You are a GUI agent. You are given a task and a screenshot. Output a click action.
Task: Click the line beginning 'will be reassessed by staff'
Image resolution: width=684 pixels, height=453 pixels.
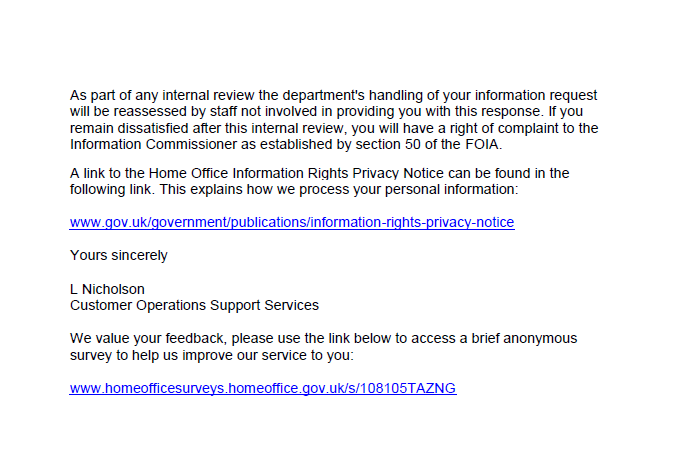326,111
